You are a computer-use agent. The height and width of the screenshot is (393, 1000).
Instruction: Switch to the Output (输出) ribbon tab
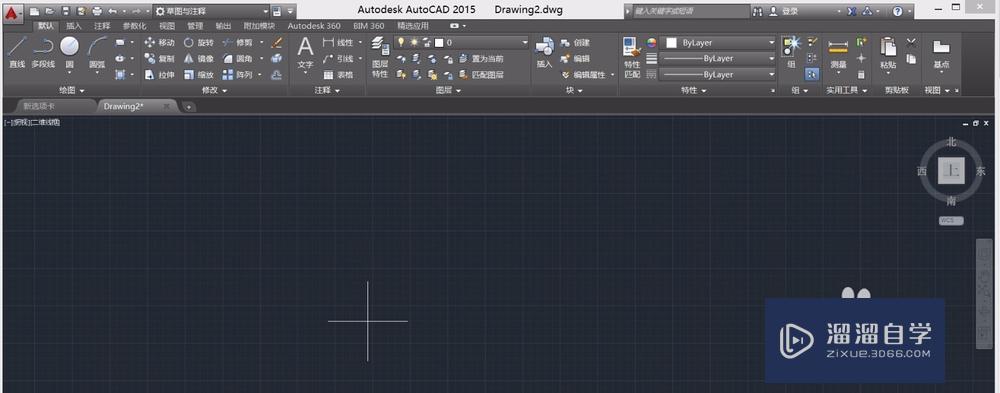(x=223, y=26)
